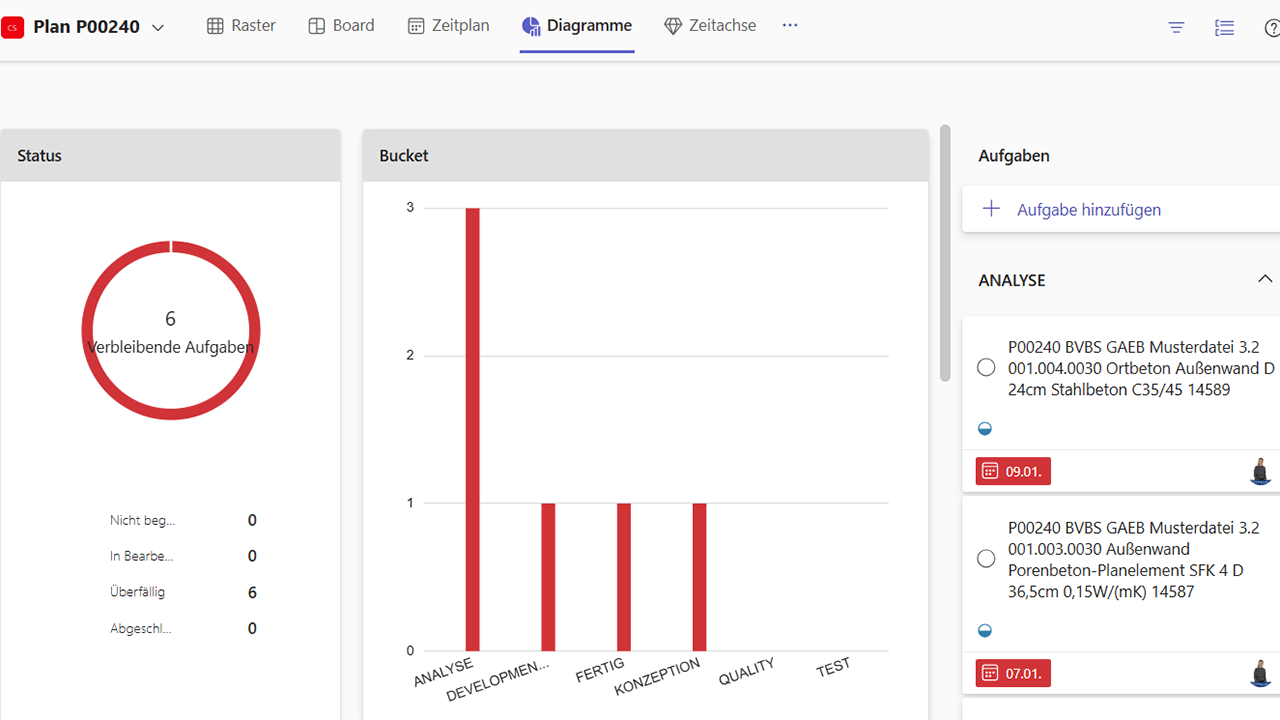Mark the Ortbeton Außenwand task complete
The width and height of the screenshot is (1280, 720).
pos(986,368)
